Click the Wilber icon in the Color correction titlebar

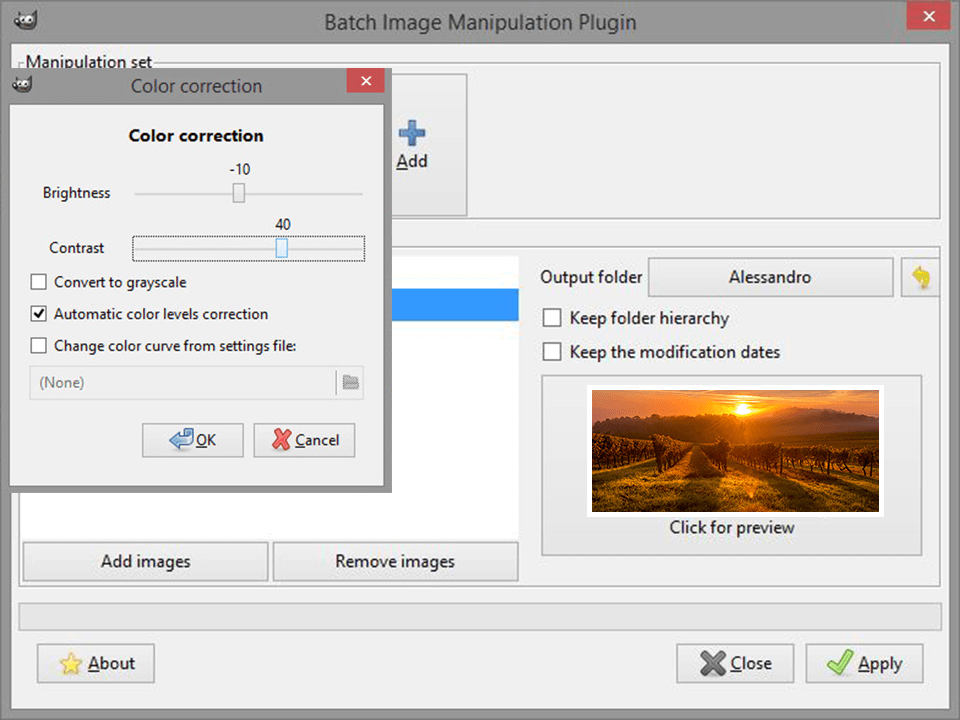(x=22, y=86)
